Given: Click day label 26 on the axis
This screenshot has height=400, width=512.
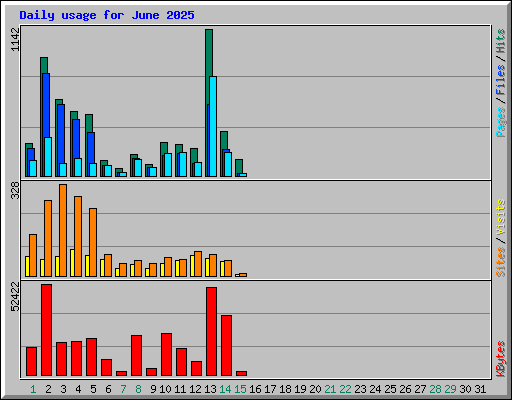Looking at the screenshot, I should pos(405,389).
